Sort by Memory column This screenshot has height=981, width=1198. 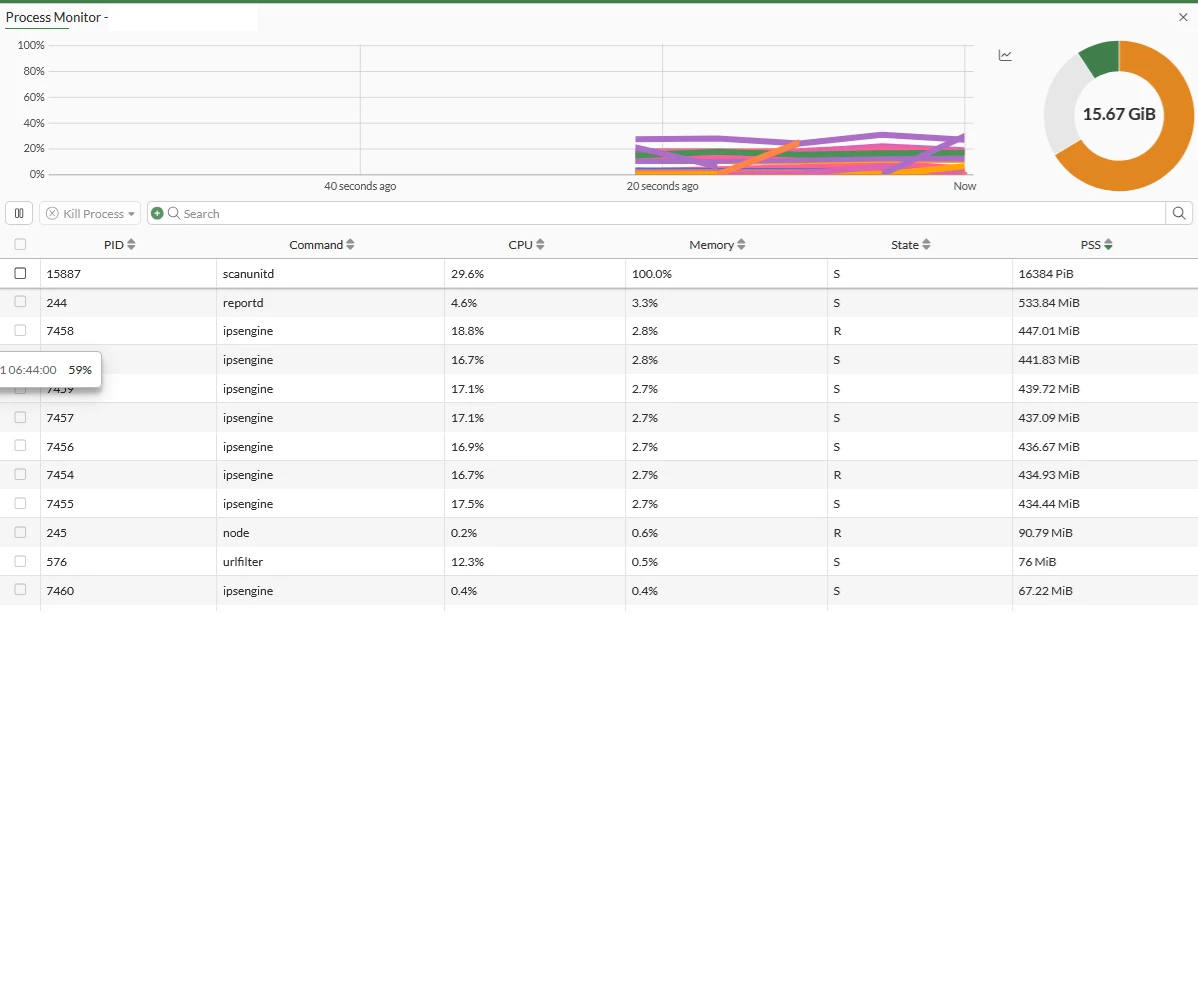[x=717, y=244]
